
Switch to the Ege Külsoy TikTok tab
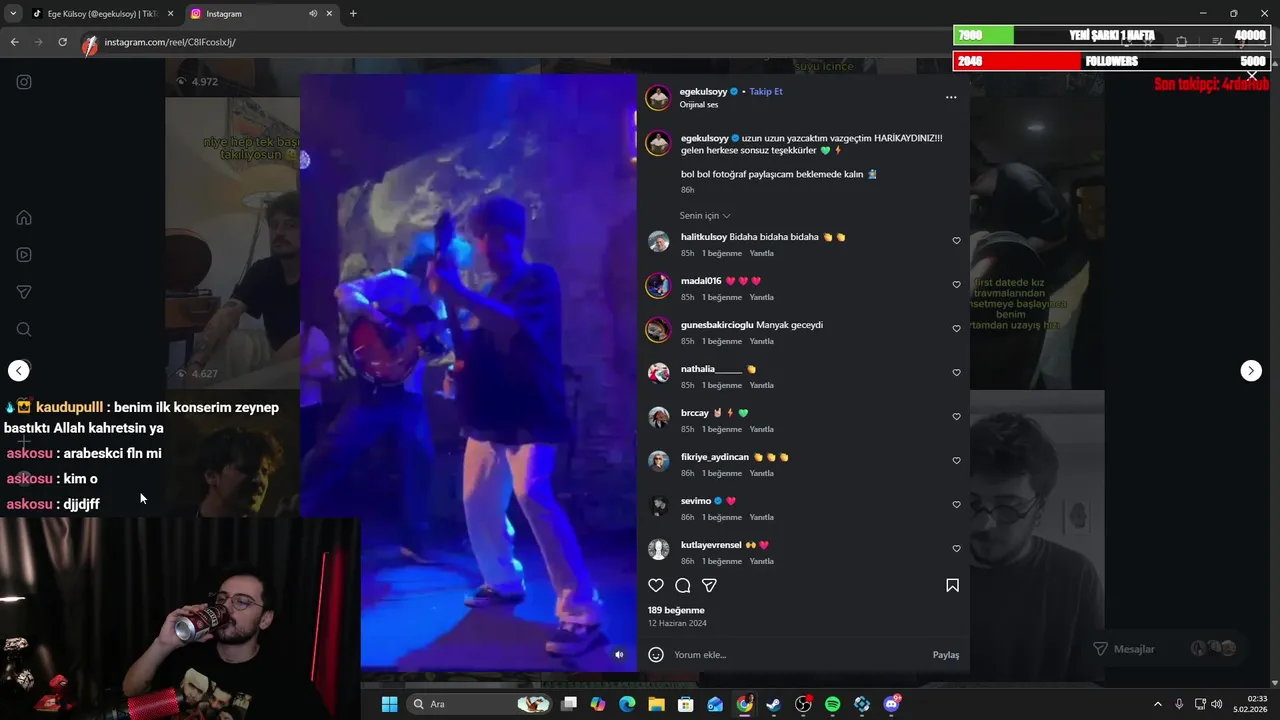pyautogui.click(x=102, y=14)
